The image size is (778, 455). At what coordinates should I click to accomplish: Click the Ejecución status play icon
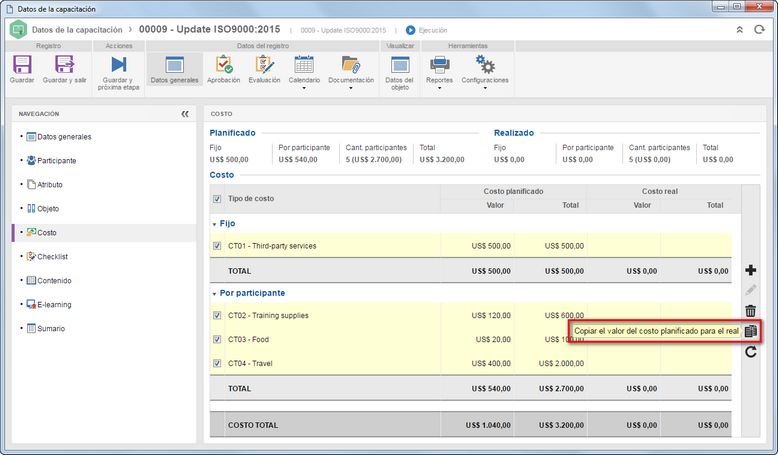[x=410, y=30]
